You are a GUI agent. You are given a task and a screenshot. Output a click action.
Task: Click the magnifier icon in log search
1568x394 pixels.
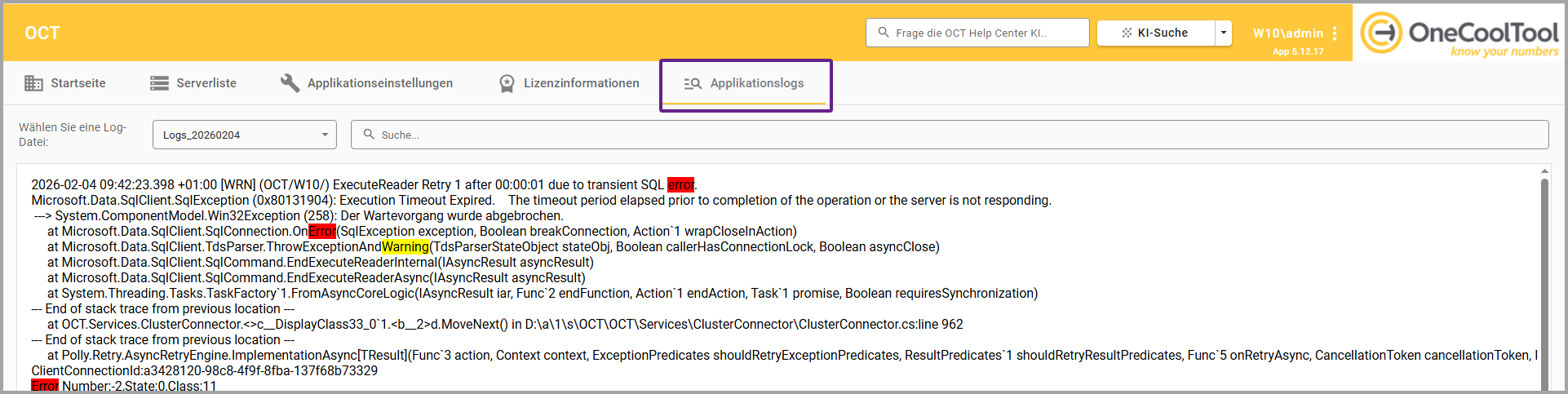coord(369,135)
